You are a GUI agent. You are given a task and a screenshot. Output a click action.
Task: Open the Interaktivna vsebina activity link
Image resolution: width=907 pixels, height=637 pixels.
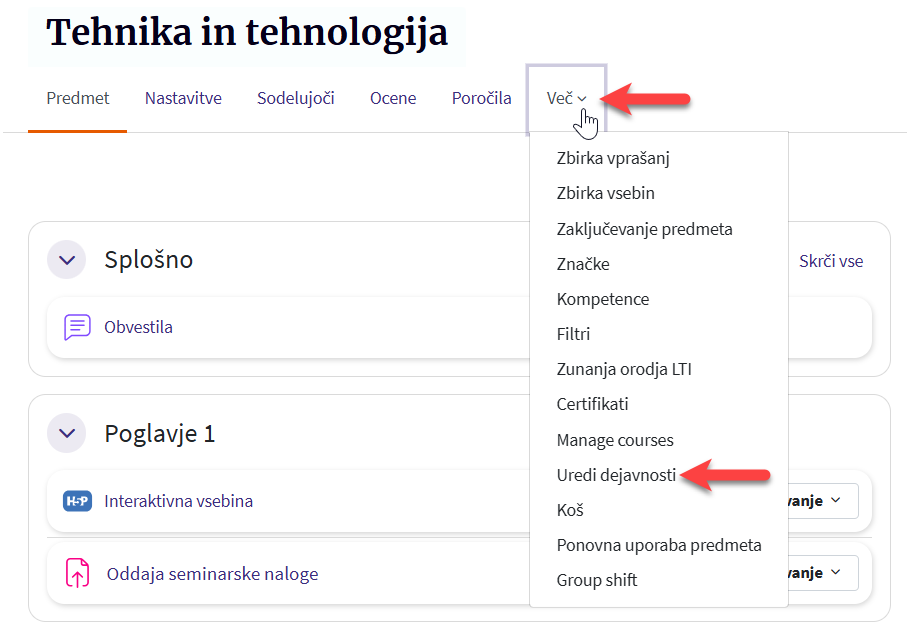pos(178,501)
